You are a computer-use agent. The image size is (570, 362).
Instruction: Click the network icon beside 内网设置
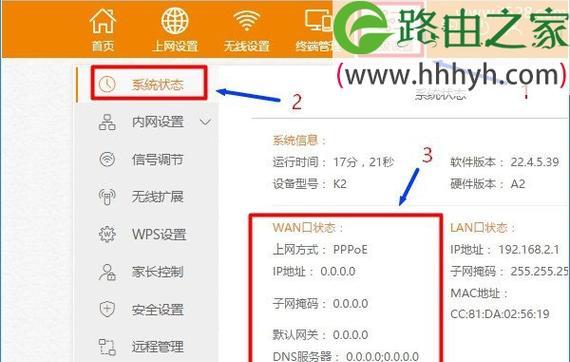[x=107, y=122]
